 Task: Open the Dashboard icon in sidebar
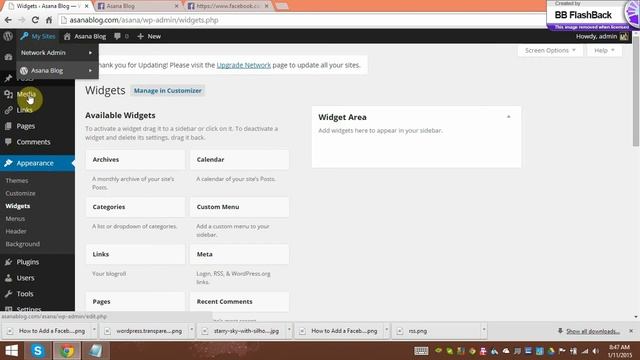click(8, 57)
